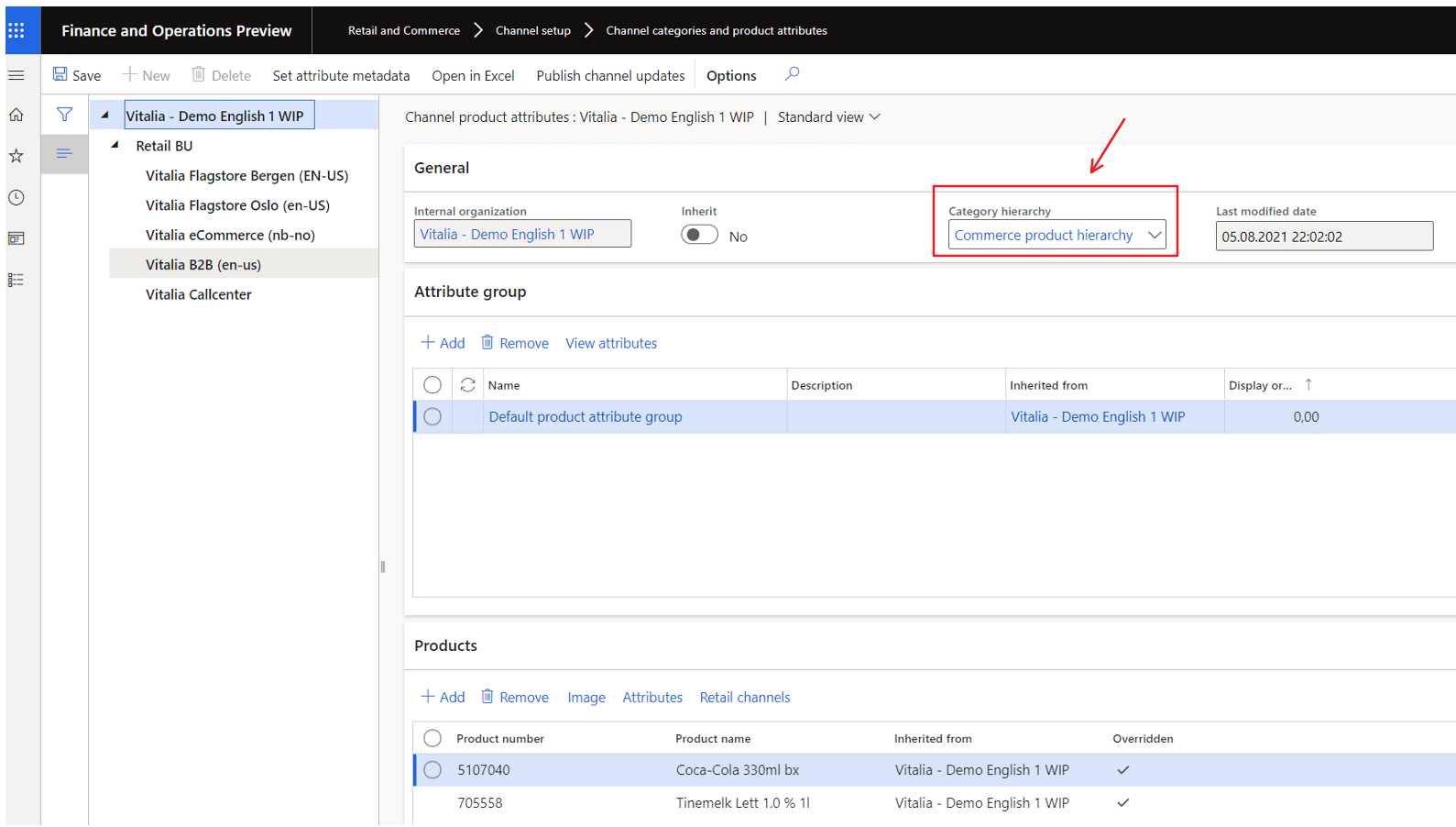
Task: Select Vitalia eCommerce (nb-no) tree item
Action: point(230,236)
